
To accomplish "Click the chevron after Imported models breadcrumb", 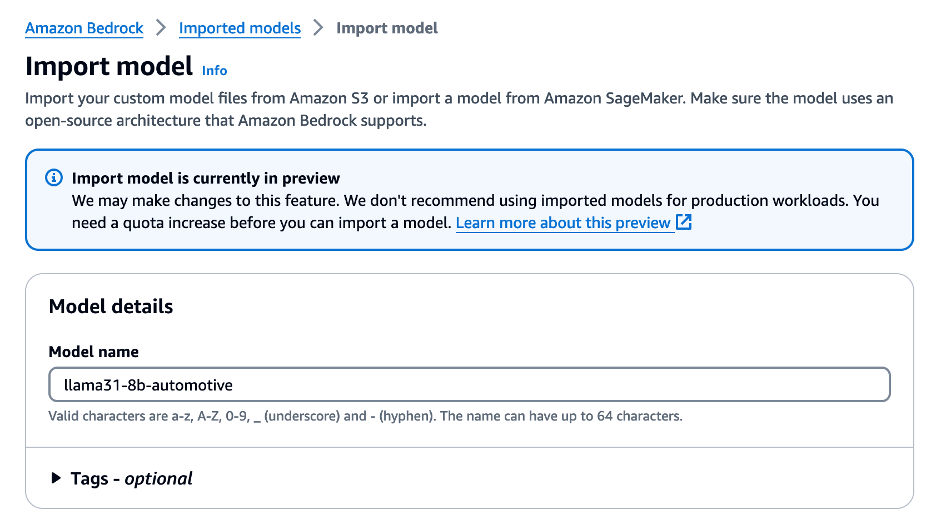I will [318, 28].
